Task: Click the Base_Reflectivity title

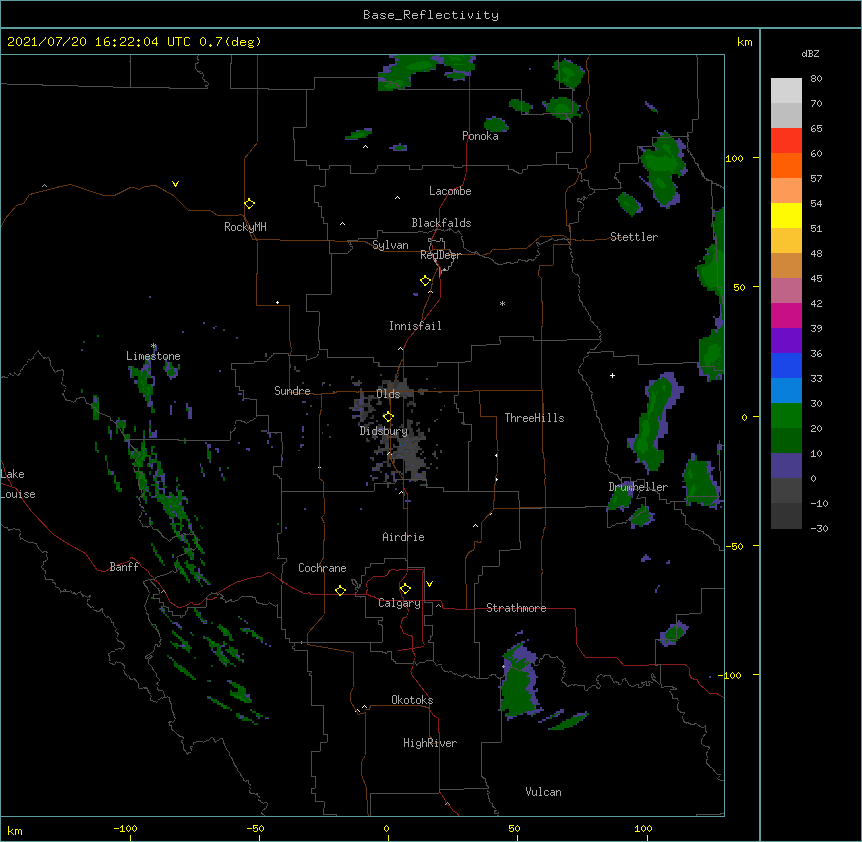Action: click(431, 15)
